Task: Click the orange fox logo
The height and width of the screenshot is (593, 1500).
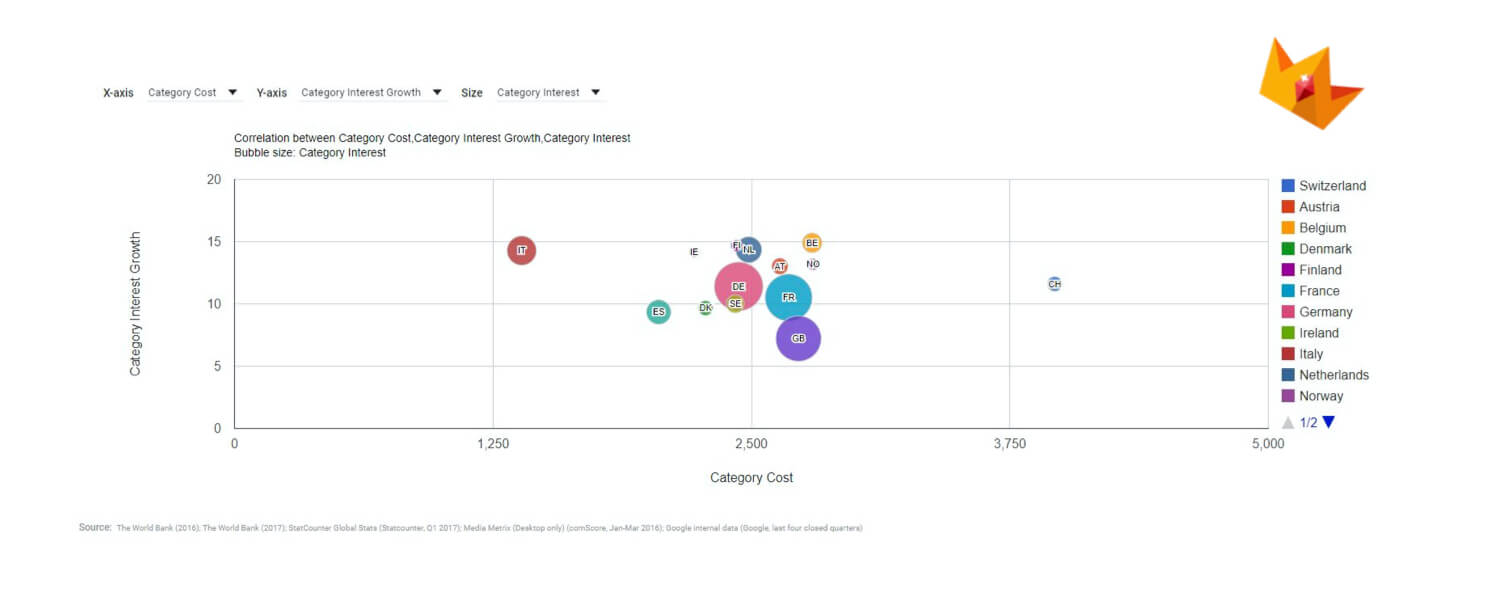Action: click(x=1310, y=84)
